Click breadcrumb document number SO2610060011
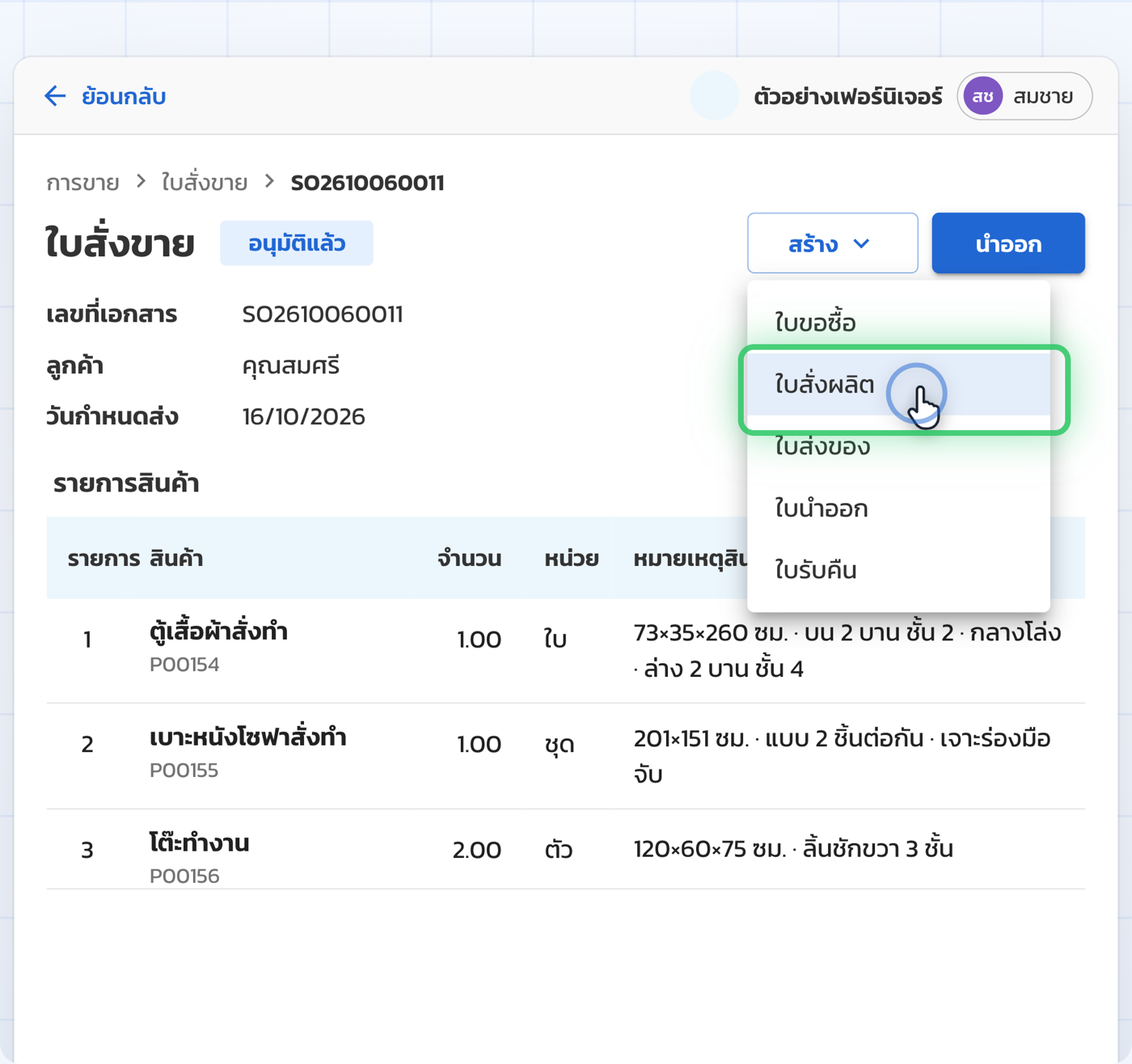Image resolution: width=1132 pixels, height=1064 pixels. (x=367, y=183)
